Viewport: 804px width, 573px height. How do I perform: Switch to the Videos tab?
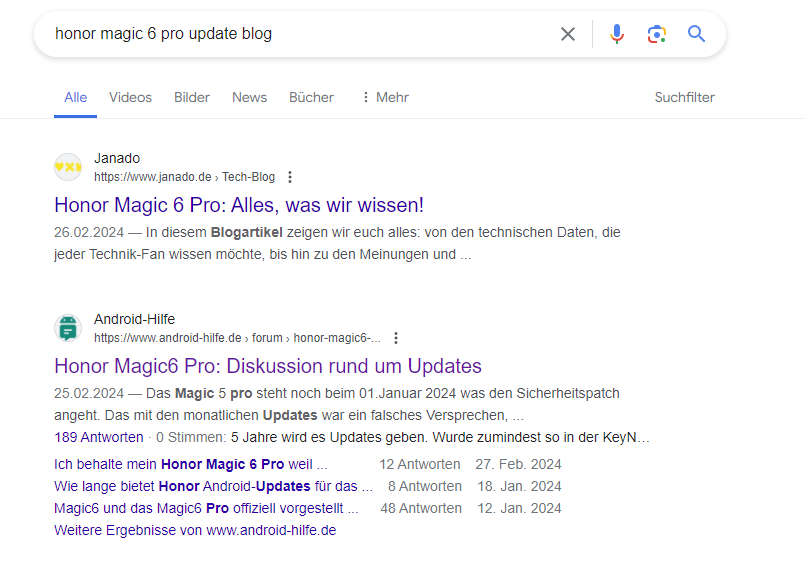(x=130, y=97)
